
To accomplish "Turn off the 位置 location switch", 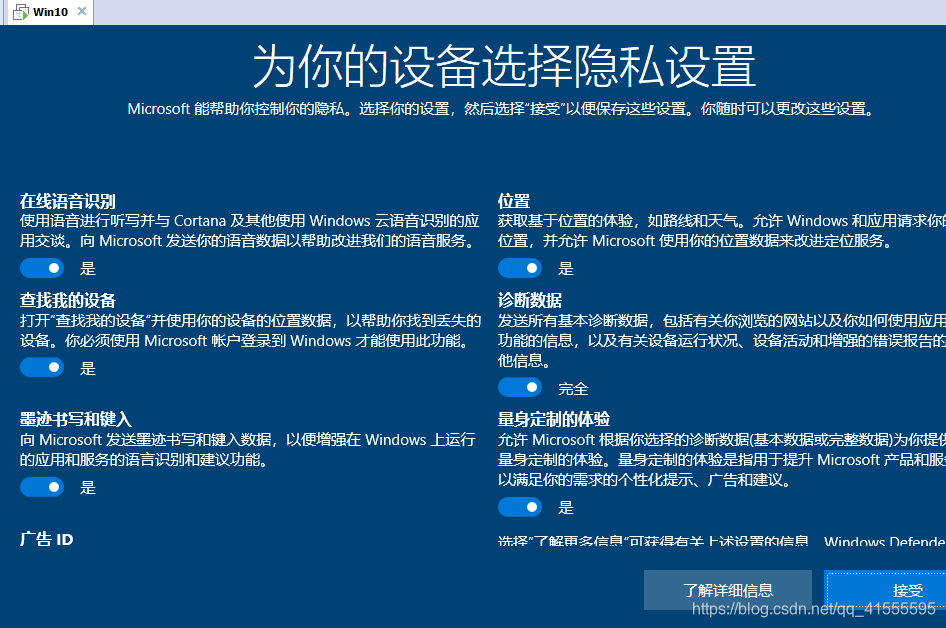I will (x=520, y=268).
